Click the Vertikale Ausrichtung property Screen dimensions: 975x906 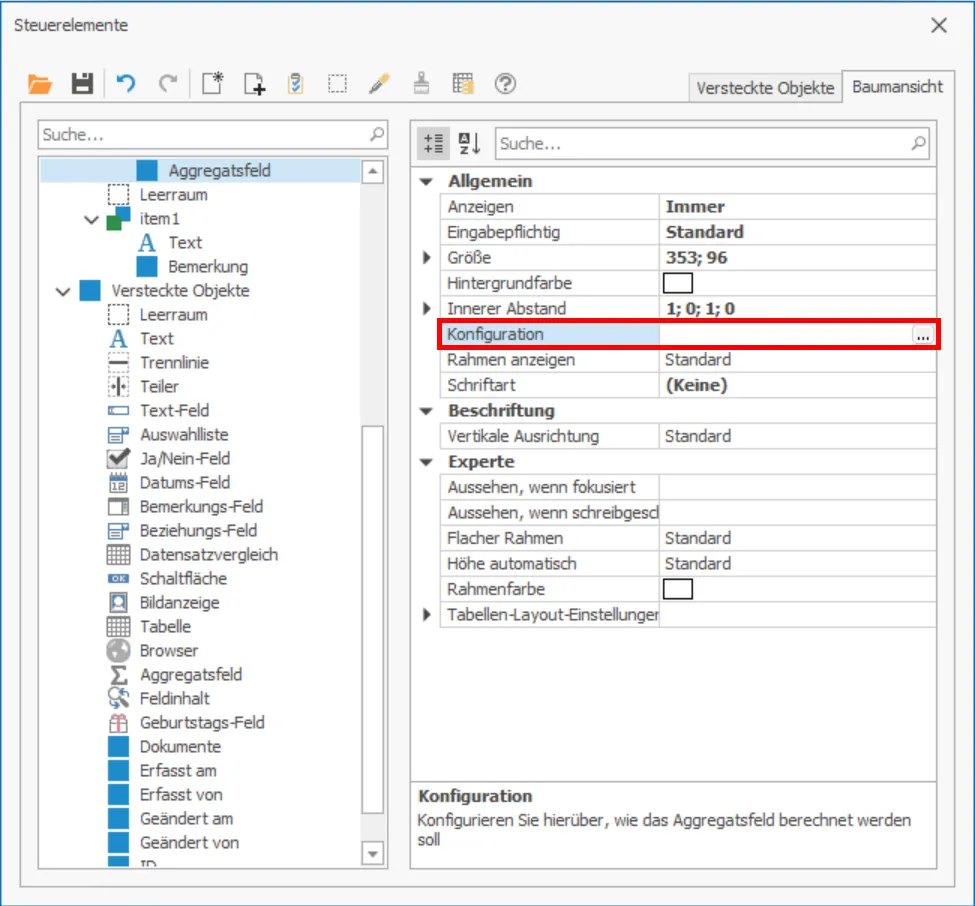click(688, 437)
